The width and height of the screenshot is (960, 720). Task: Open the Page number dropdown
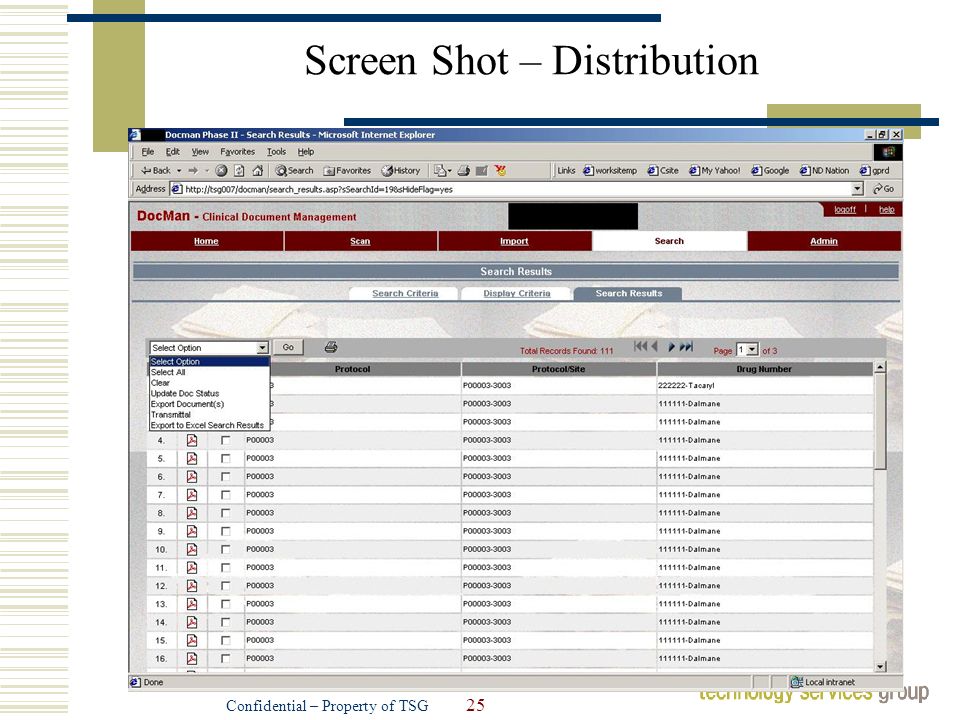pyautogui.click(x=747, y=350)
